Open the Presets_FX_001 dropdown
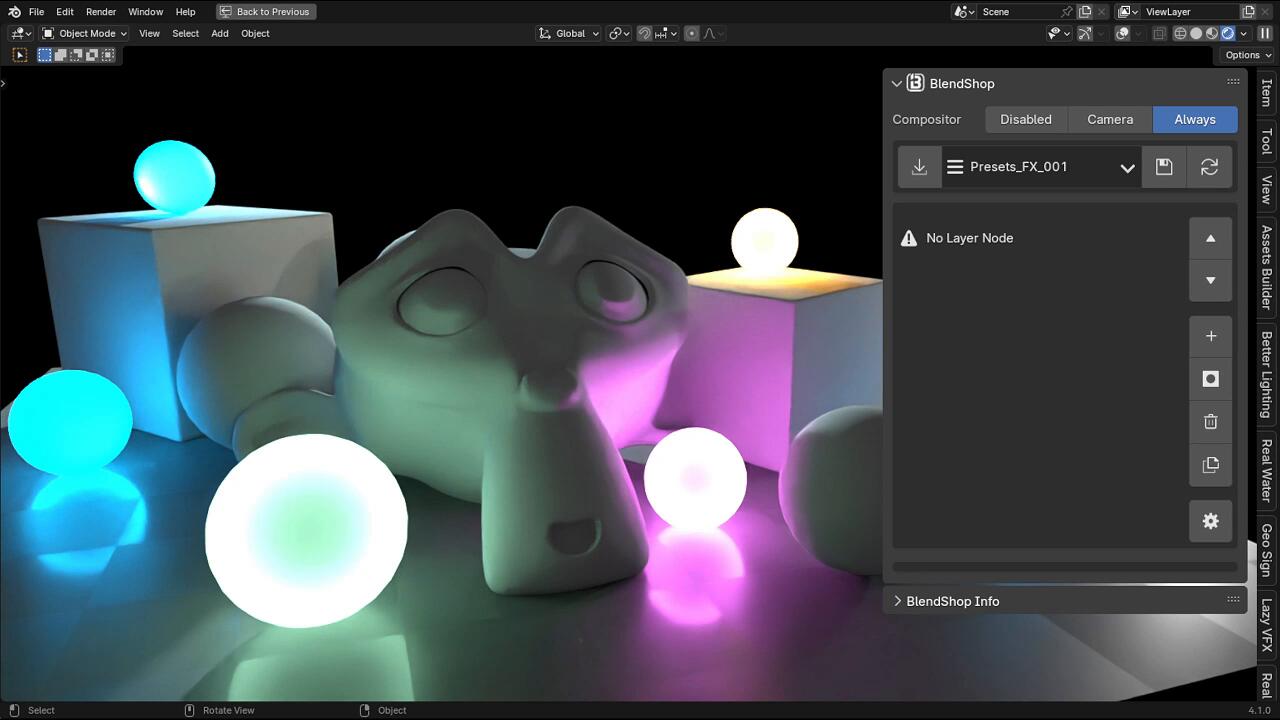The height and width of the screenshot is (720, 1280). (x=1040, y=166)
